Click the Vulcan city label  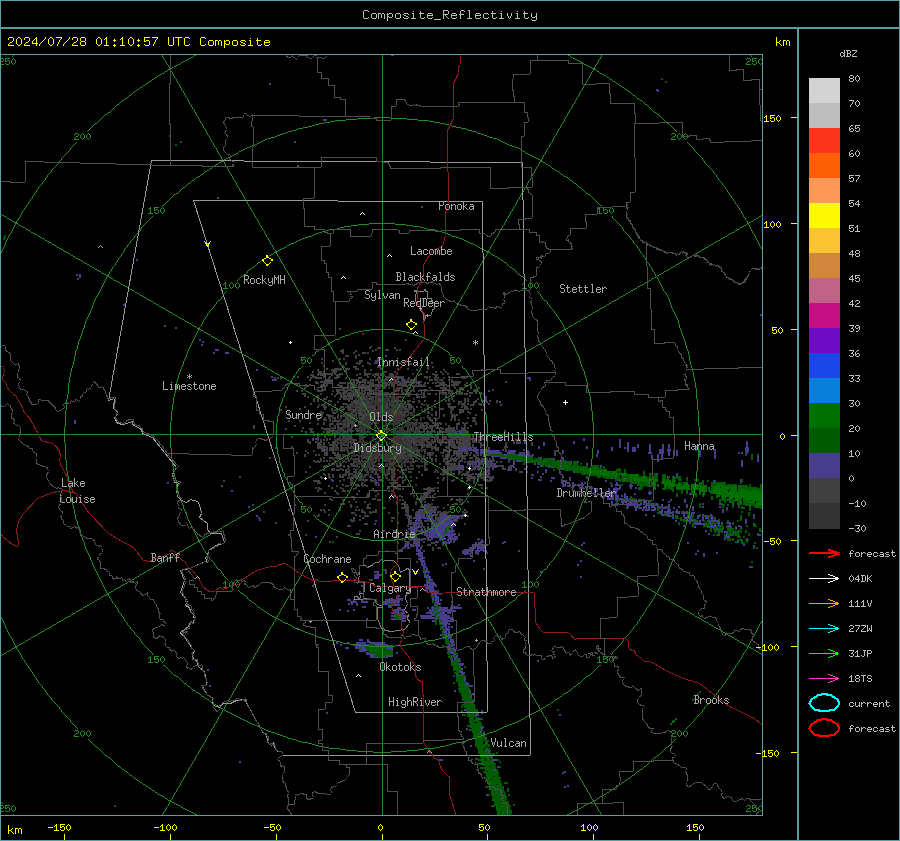click(509, 743)
